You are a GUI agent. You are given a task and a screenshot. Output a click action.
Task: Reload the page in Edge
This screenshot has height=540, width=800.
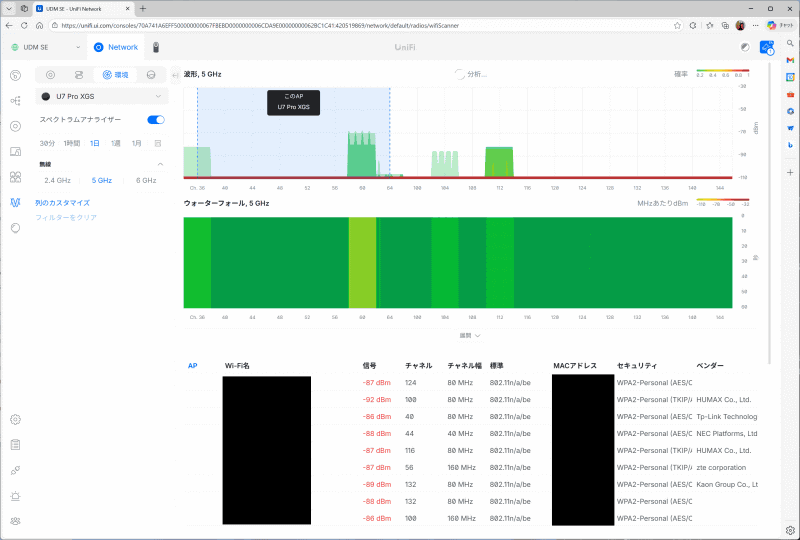(24, 25)
